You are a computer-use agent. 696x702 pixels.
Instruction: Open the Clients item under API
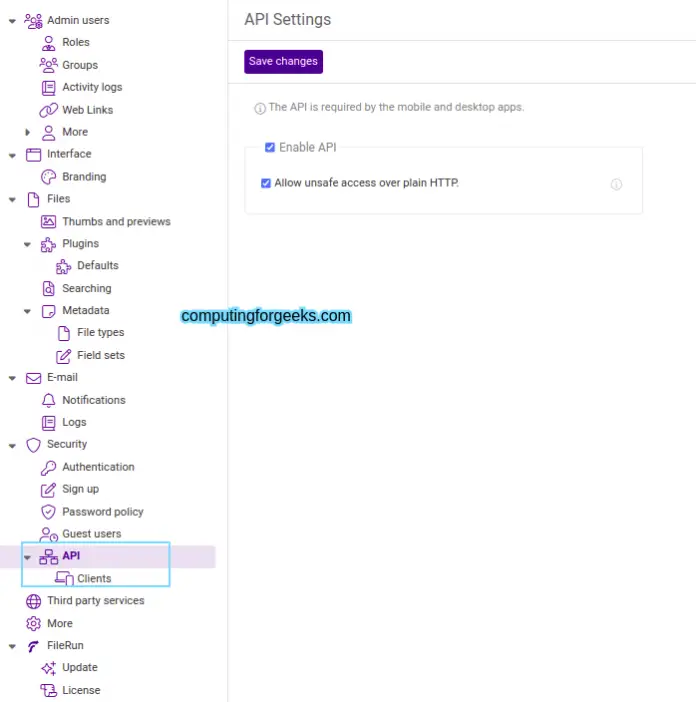(94, 578)
